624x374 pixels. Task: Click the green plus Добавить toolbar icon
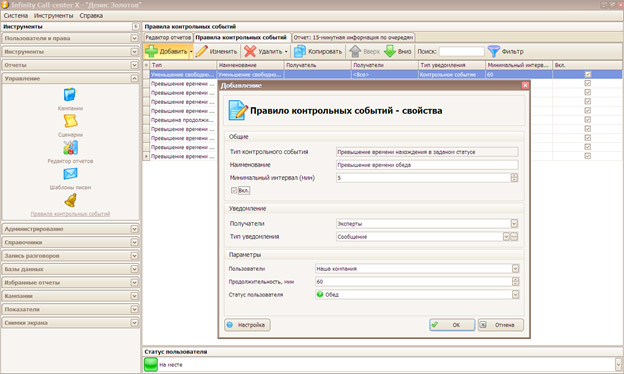coord(151,51)
